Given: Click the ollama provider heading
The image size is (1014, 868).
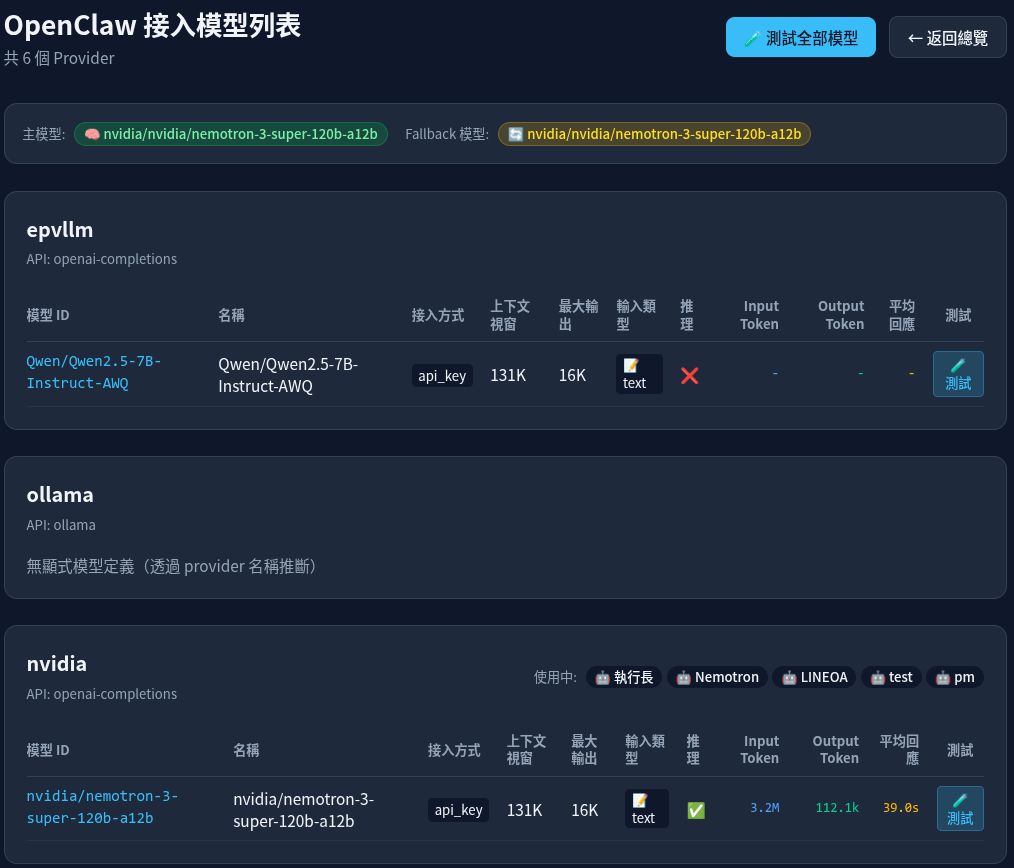Looking at the screenshot, I should 59,495.
